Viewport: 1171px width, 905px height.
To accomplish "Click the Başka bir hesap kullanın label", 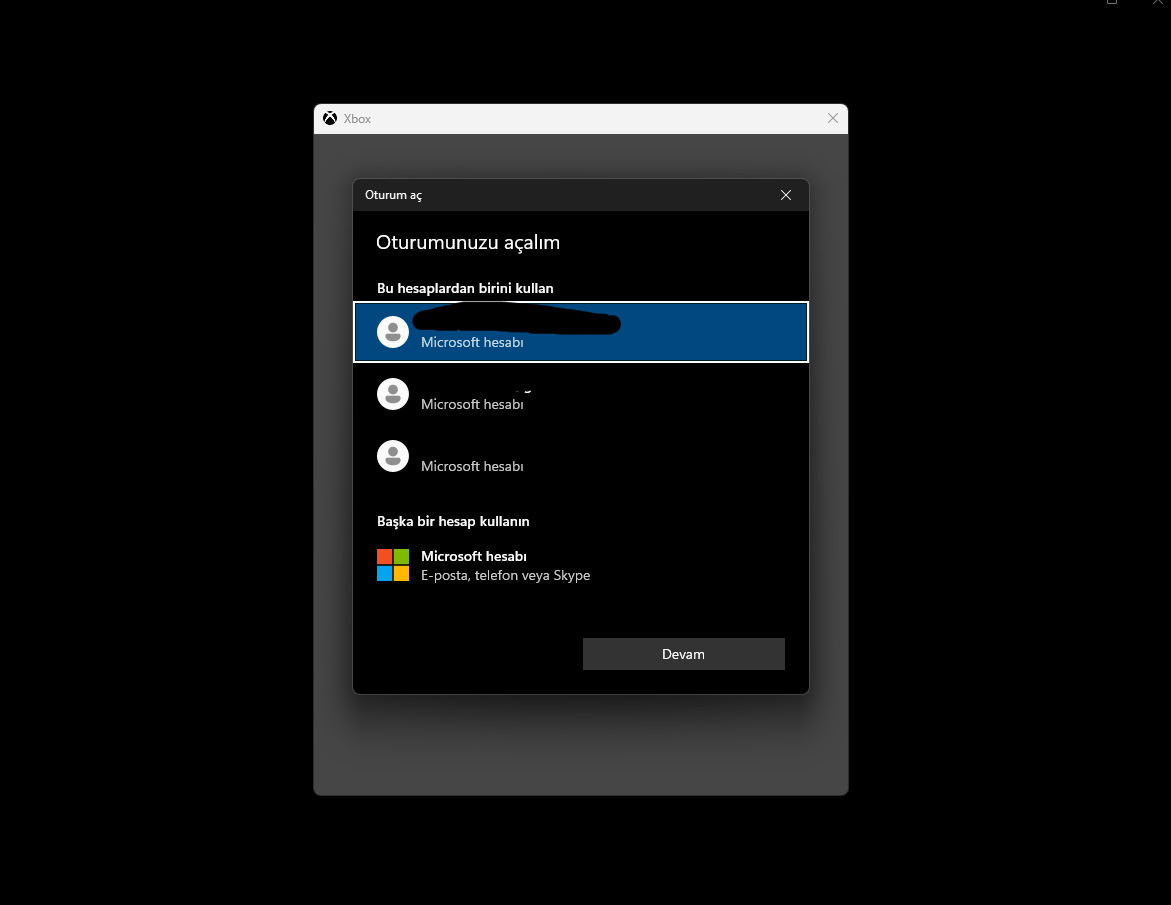I will pos(453,521).
